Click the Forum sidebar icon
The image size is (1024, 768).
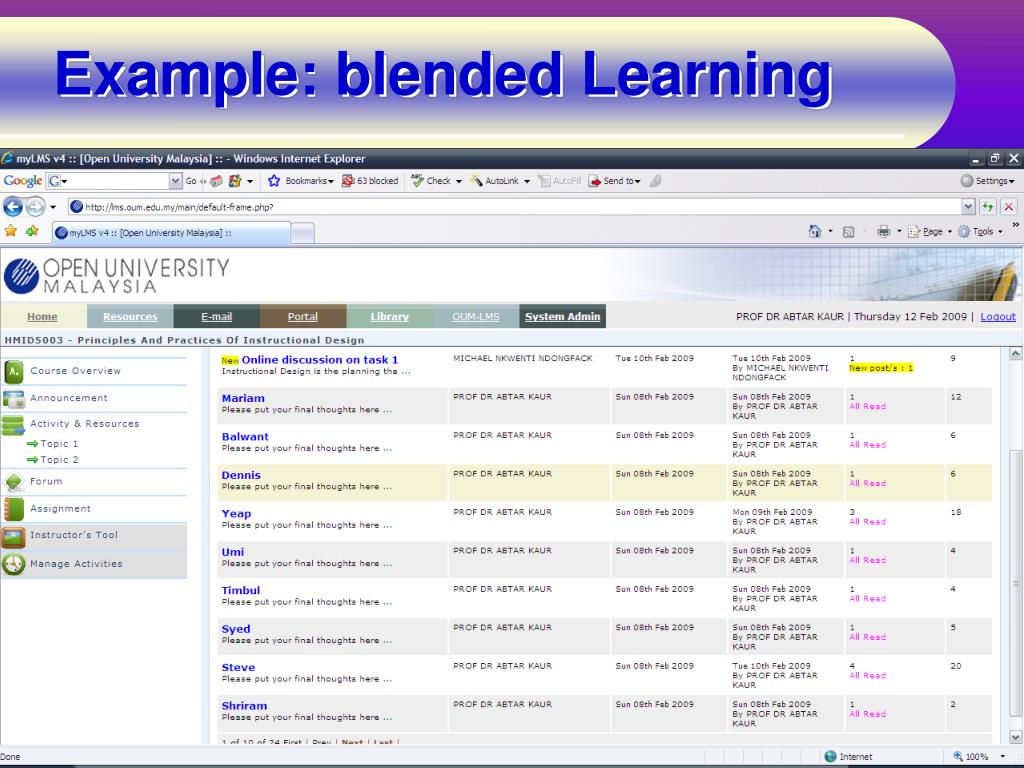[x=14, y=483]
